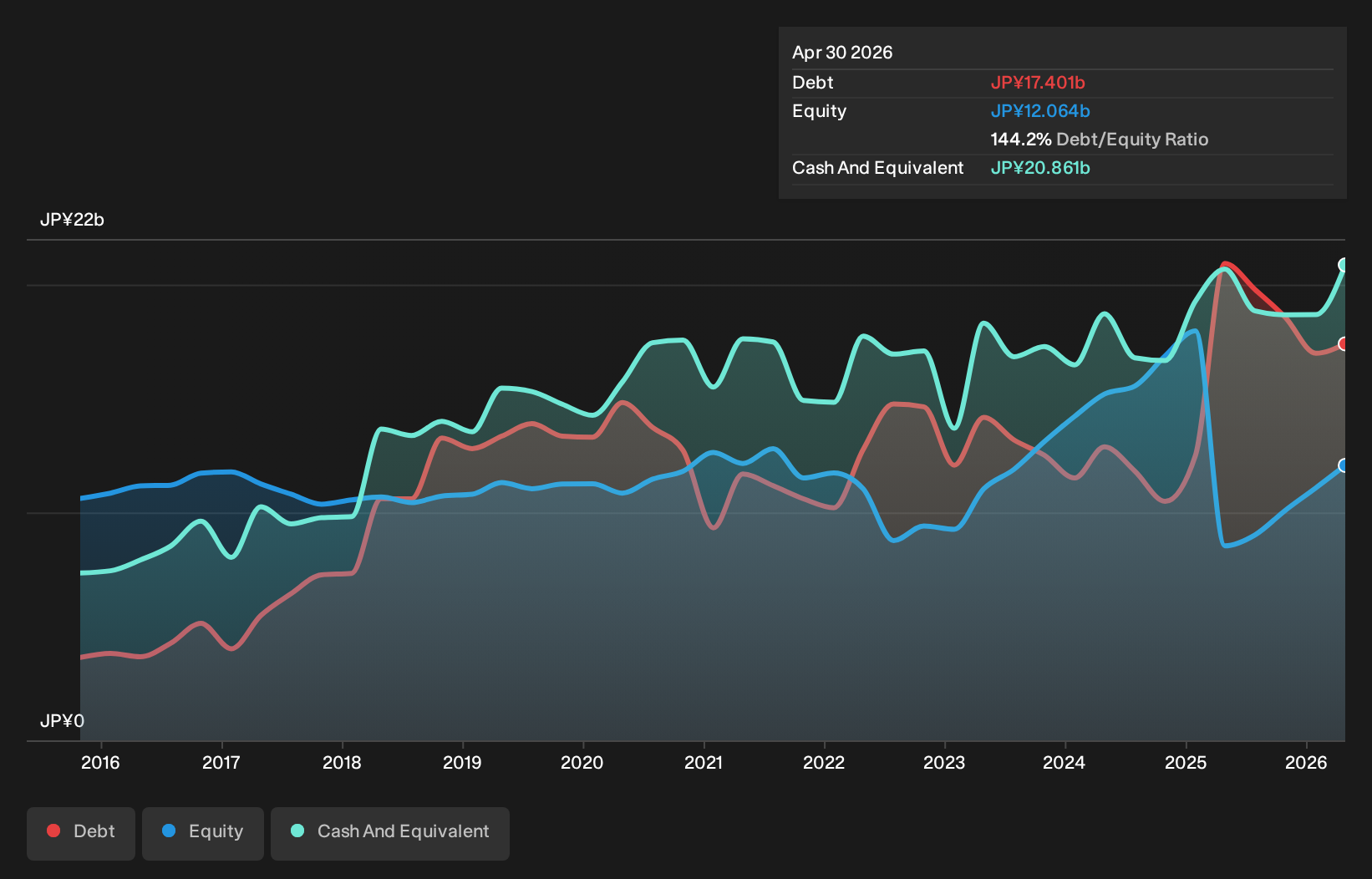Viewport: 1372px width, 879px height.
Task: Click the 2020 x-axis label
Action: coord(582,762)
